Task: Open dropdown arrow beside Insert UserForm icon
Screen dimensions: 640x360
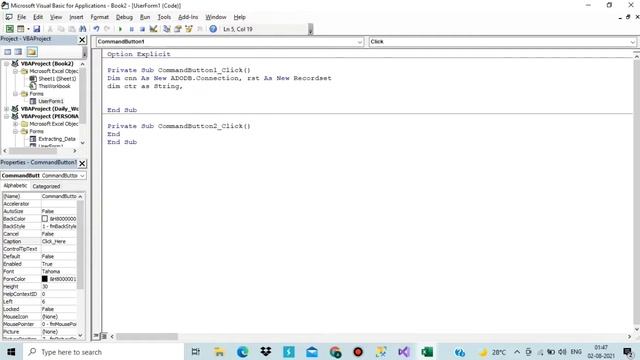Action: point(28,29)
